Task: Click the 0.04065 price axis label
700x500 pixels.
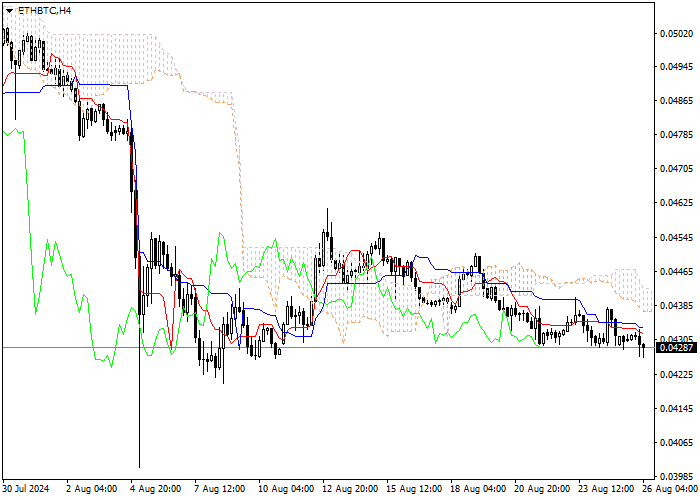Action: [676, 443]
